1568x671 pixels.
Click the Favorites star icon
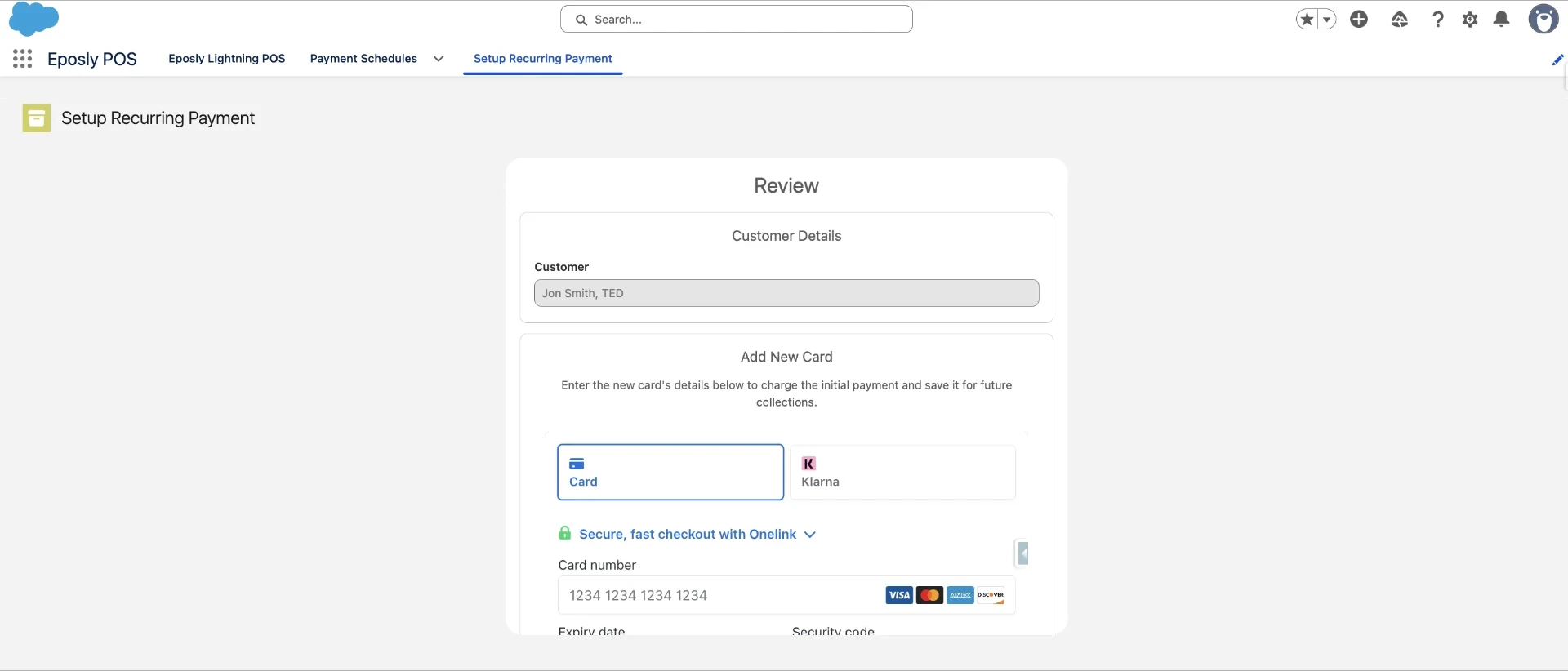coord(1307,19)
